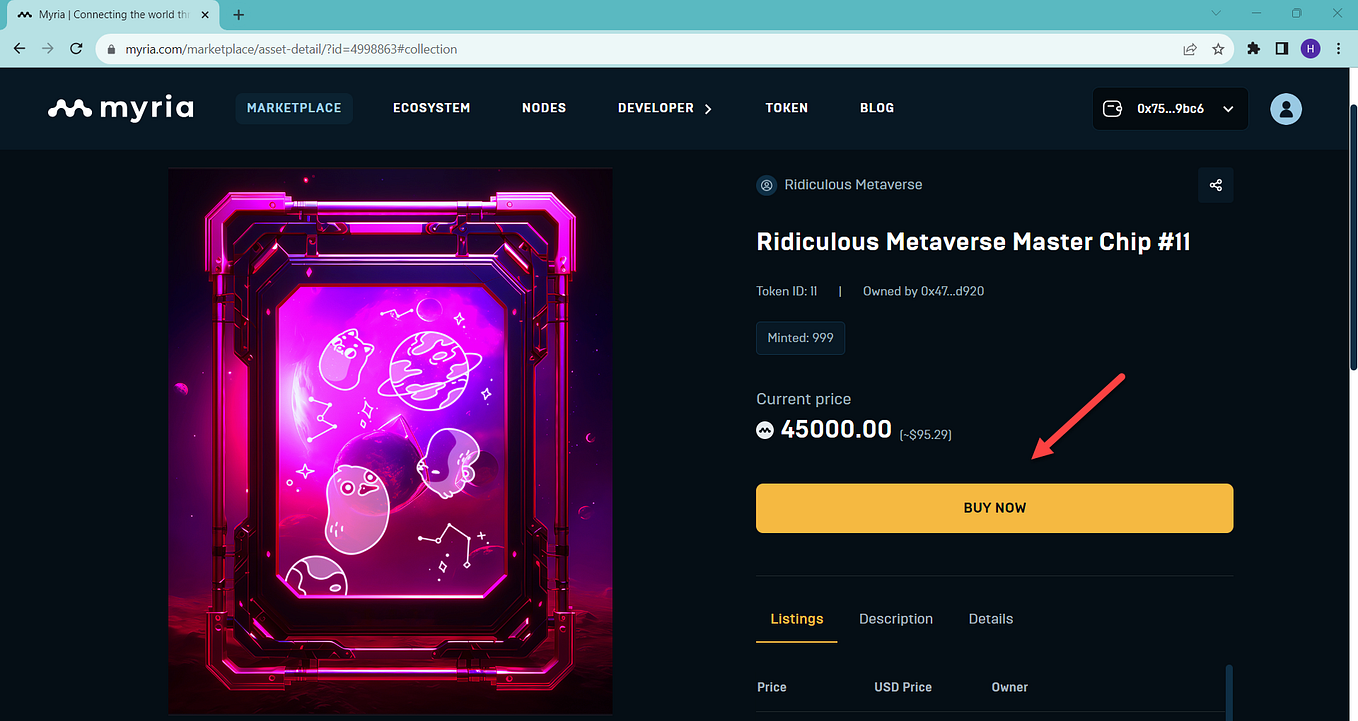Click the bookmark star in the address bar

point(1219,48)
